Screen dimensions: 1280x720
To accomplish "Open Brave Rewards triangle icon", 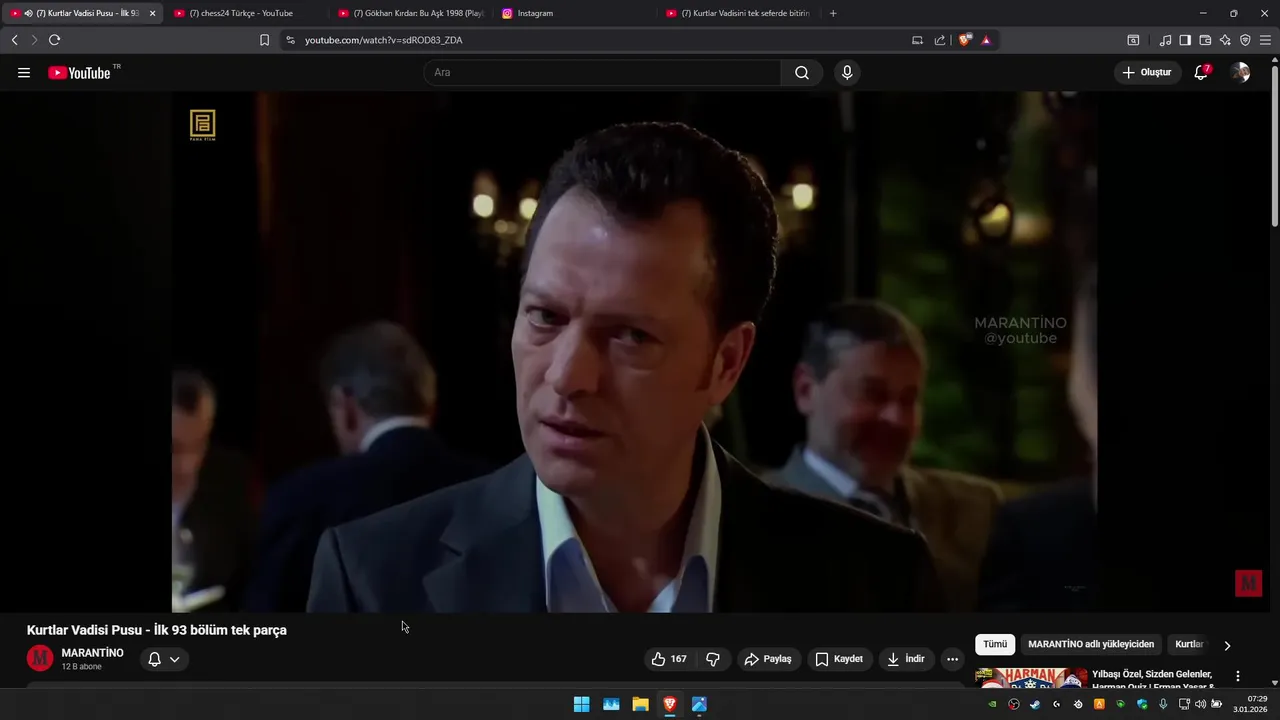I will pyautogui.click(x=986, y=40).
